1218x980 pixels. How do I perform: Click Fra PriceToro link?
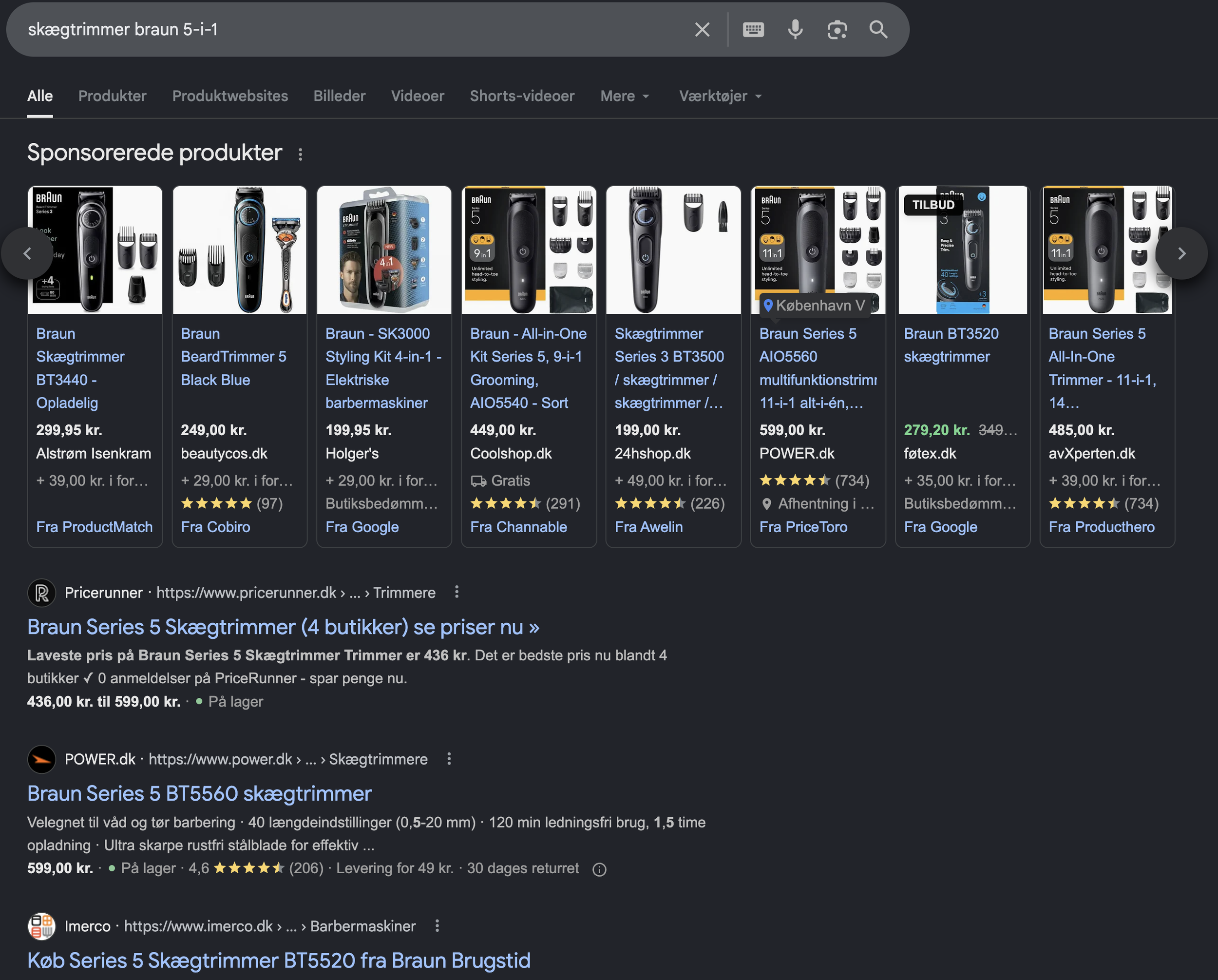click(803, 527)
